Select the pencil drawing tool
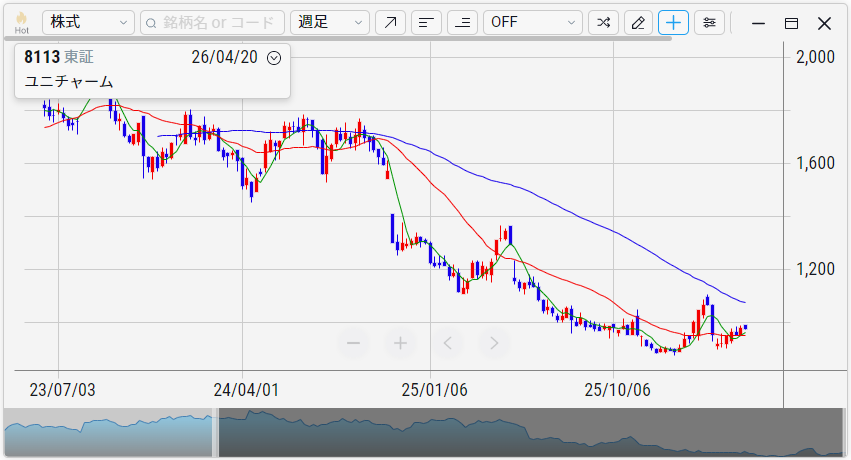 pos(638,23)
